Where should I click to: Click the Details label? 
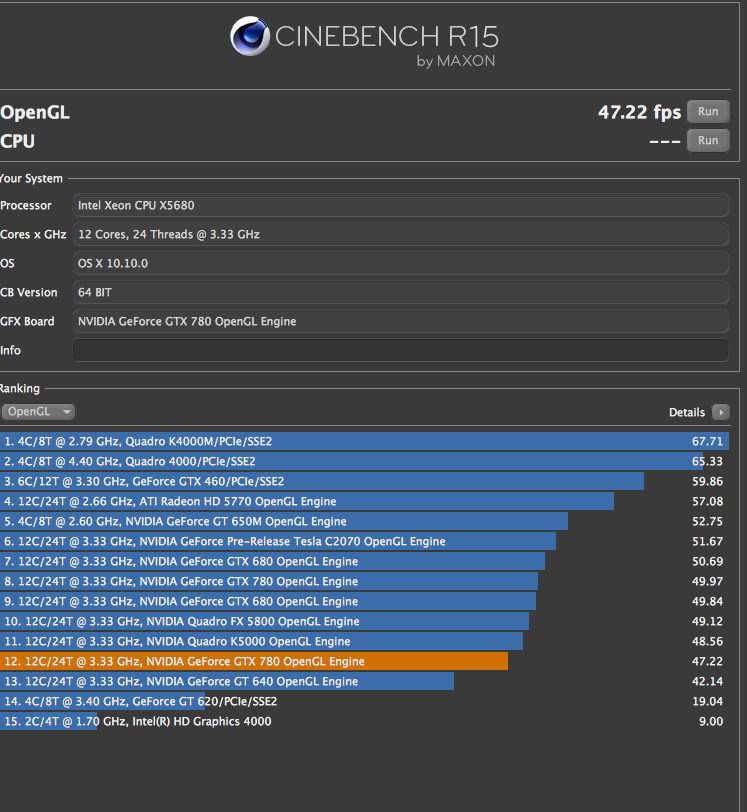coord(686,412)
